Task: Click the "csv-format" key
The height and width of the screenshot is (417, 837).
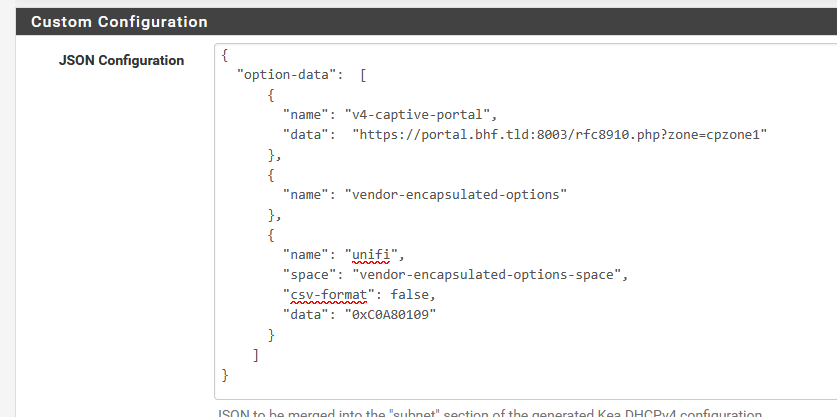Action: 329,295
